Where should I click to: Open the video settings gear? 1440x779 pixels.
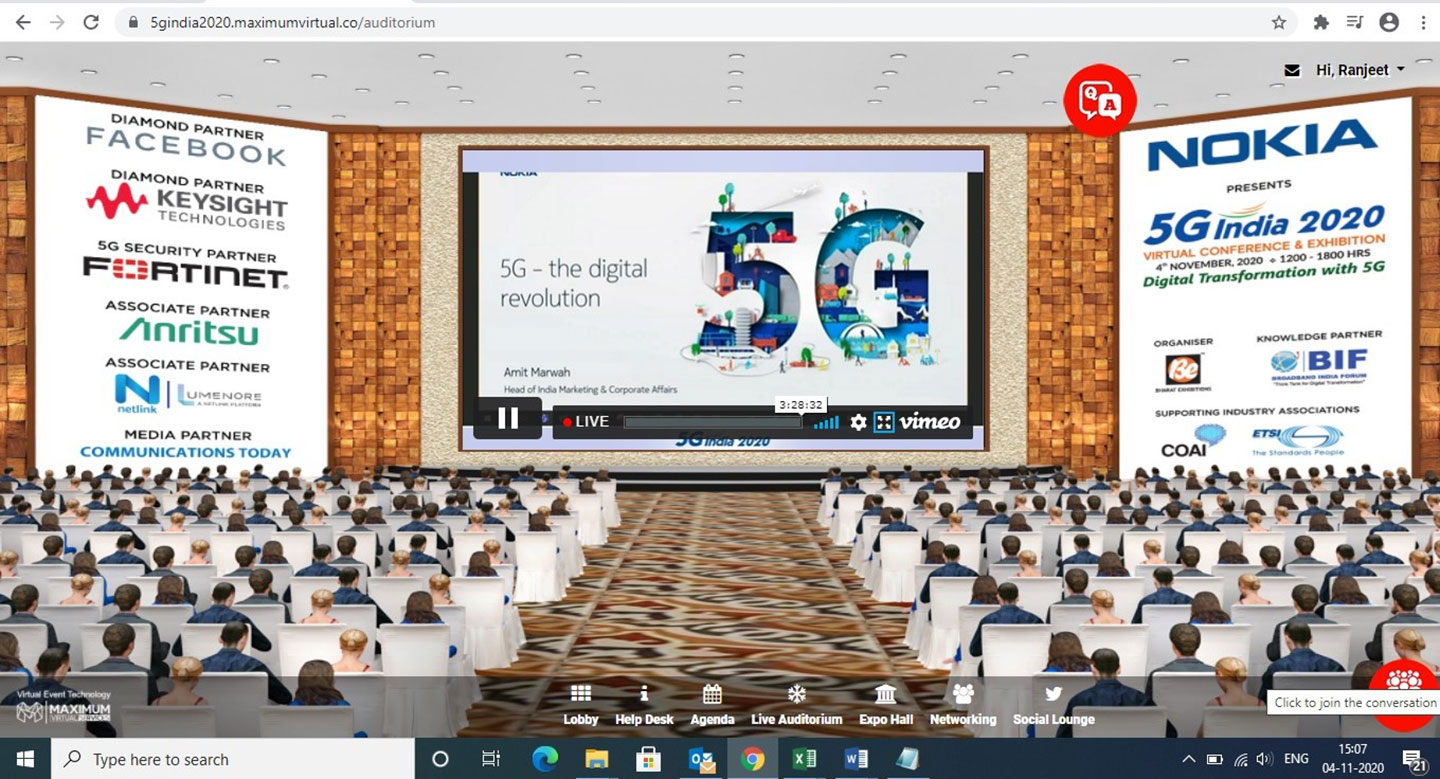coord(858,422)
